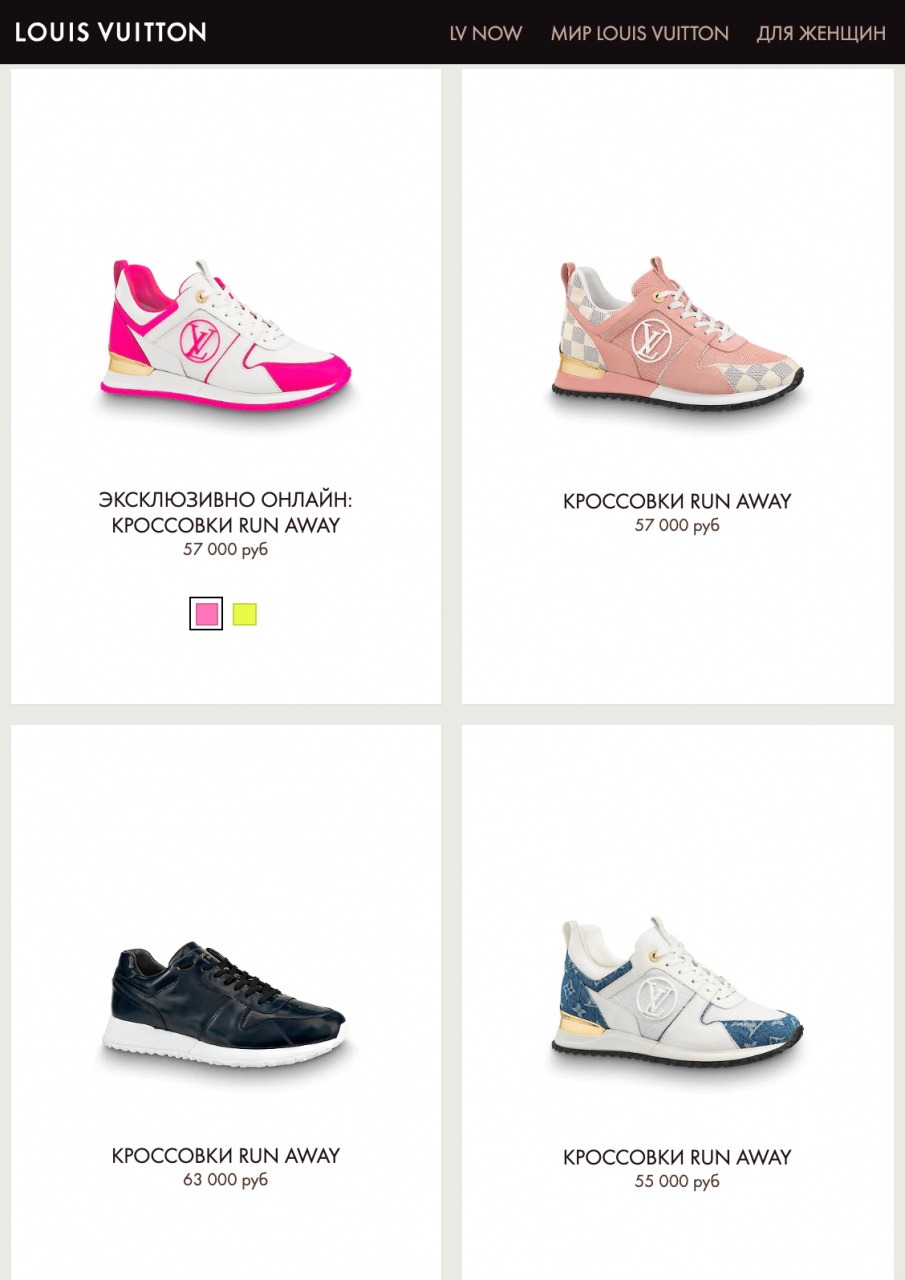Click the 55 000 руб price

pyautogui.click(x=677, y=1182)
